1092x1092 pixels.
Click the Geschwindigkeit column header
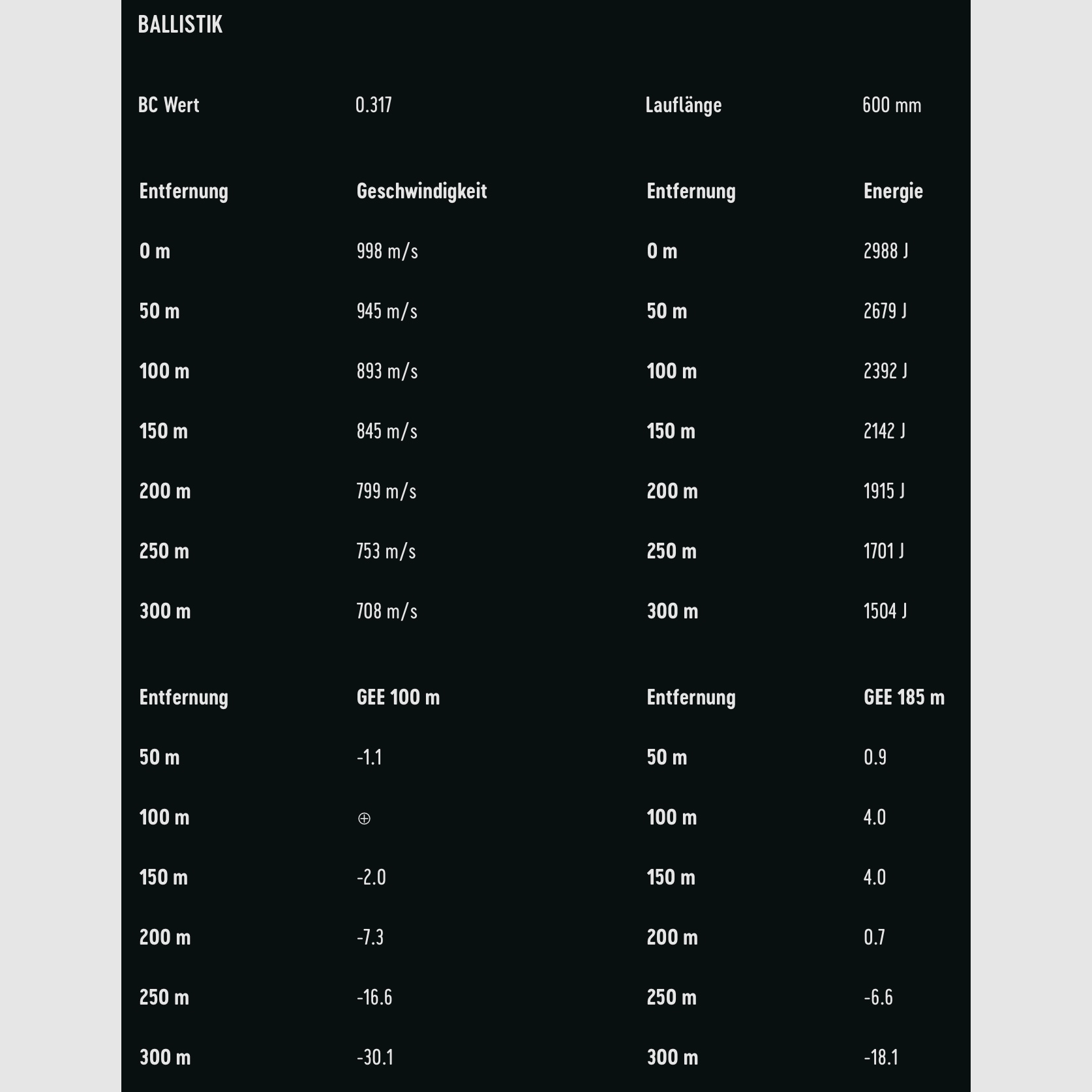[421, 191]
